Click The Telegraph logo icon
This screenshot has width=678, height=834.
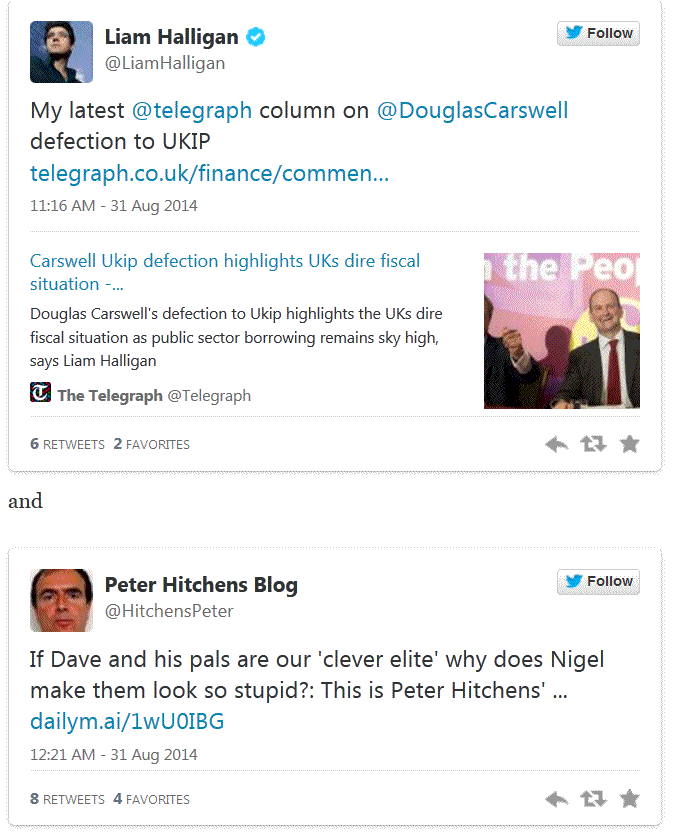click(x=40, y=393)
